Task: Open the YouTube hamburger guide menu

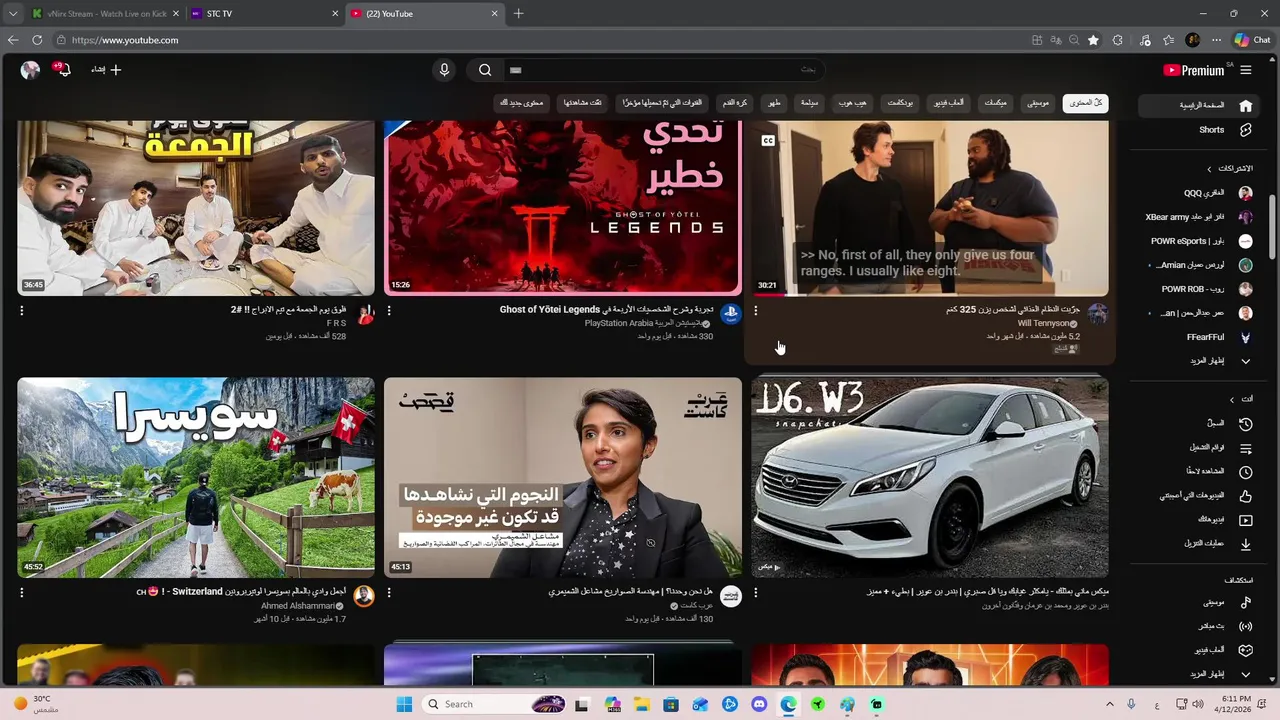Action: (1245, 70)
